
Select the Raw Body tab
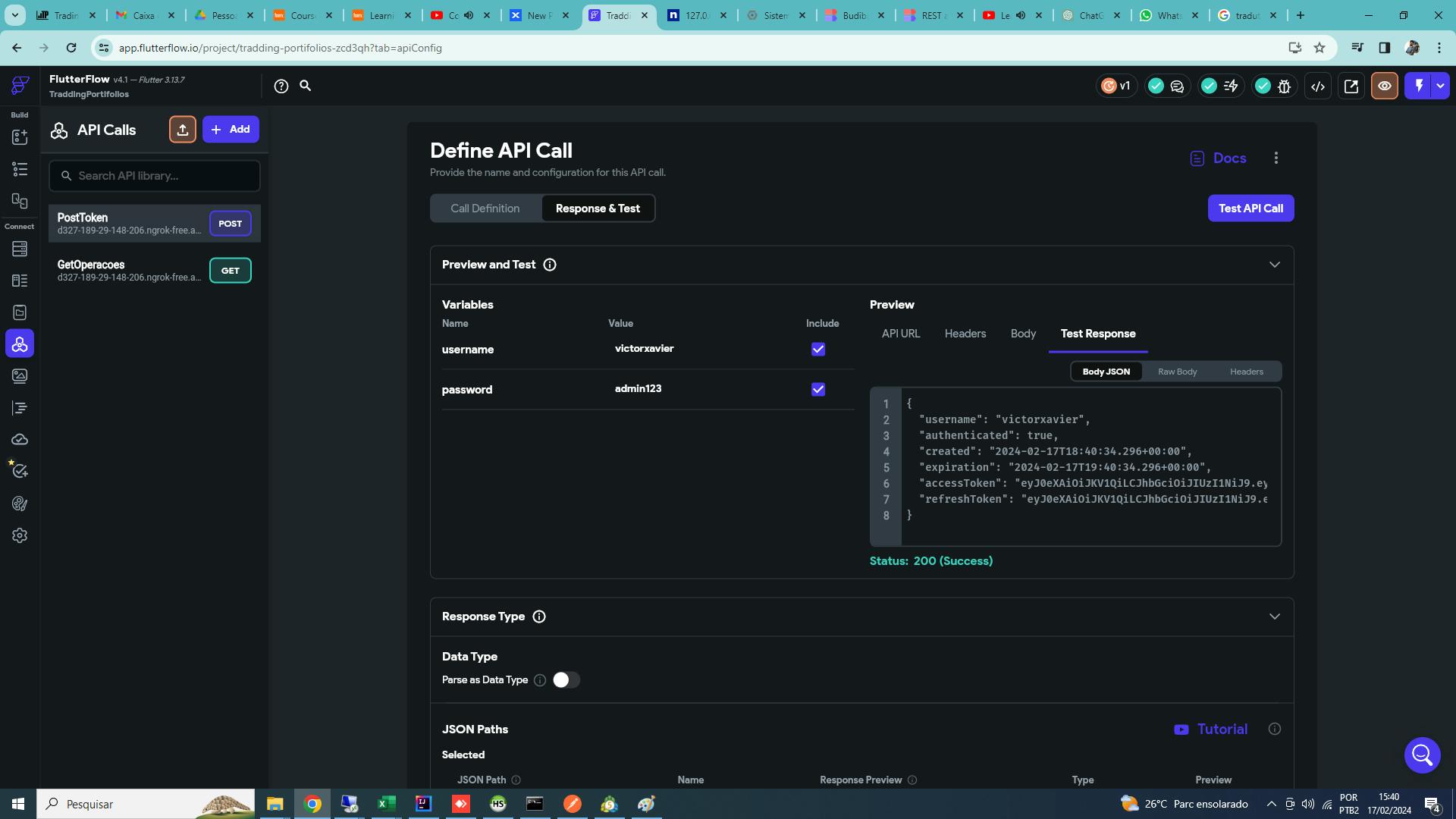(x=1177, y=372)
